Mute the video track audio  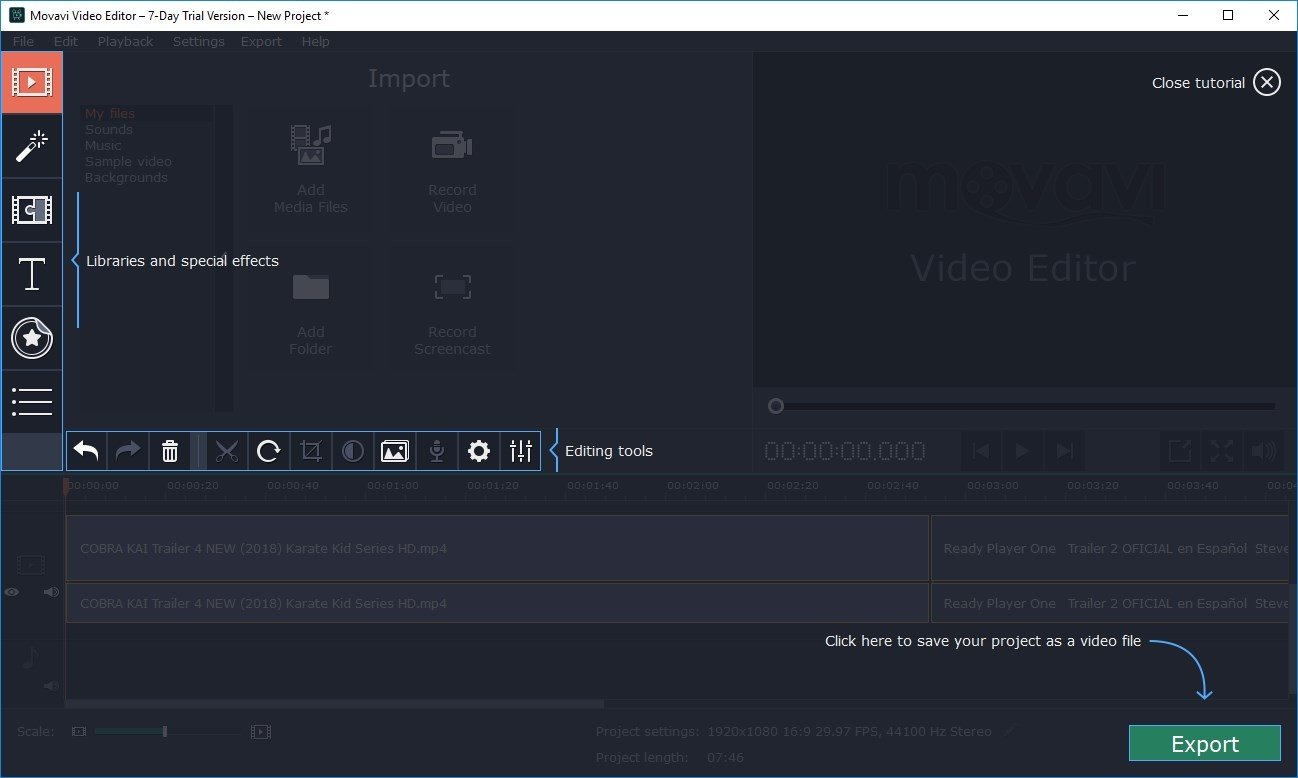click(x=51, y=592)
